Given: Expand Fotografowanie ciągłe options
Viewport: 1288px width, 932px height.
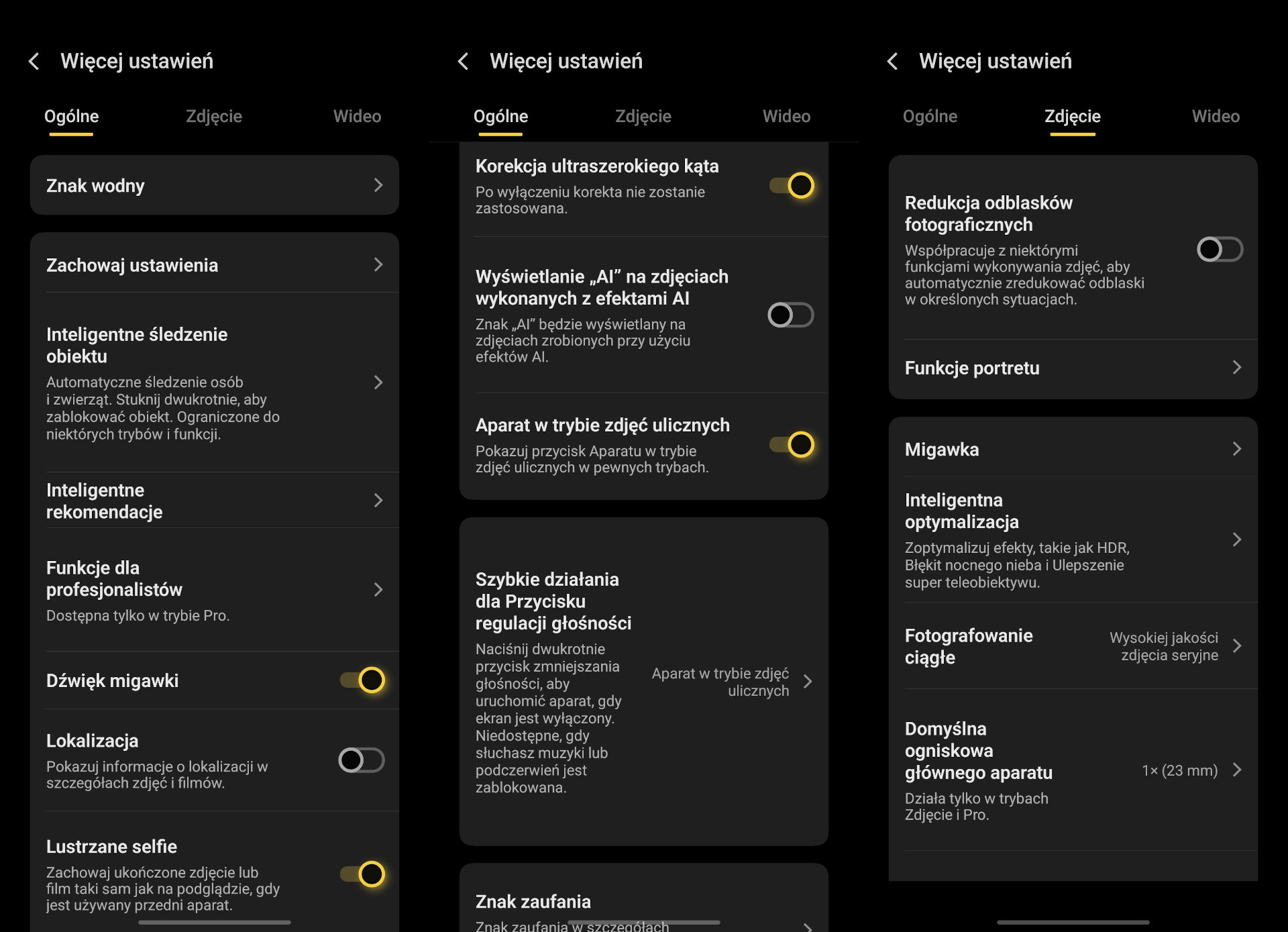Looking at the screenshot, I should tap(1236, 646).
